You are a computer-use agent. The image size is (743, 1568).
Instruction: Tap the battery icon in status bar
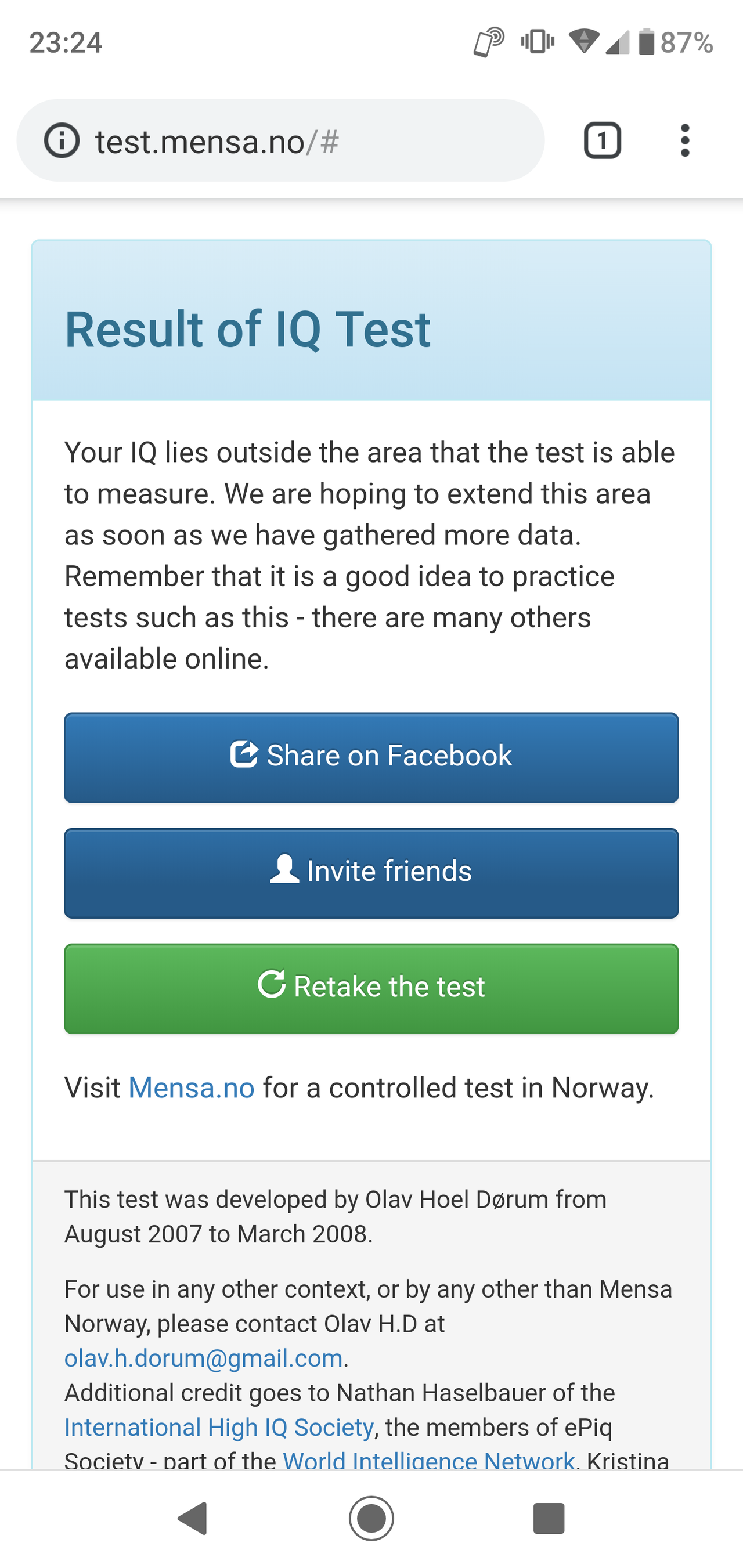646,42
